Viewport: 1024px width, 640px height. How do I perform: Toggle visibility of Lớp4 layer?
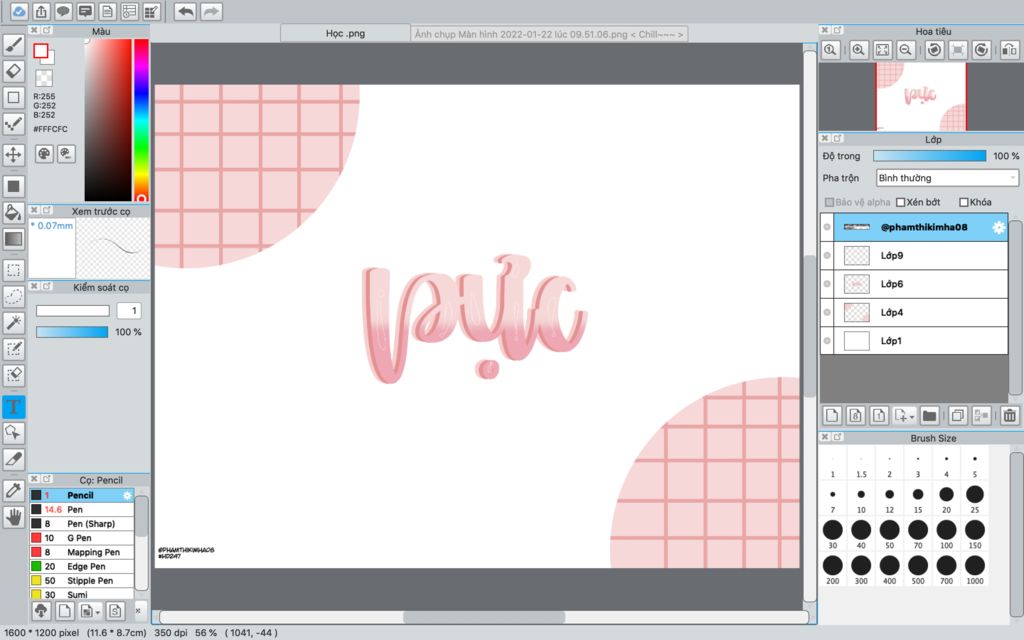tap(827, 312)
